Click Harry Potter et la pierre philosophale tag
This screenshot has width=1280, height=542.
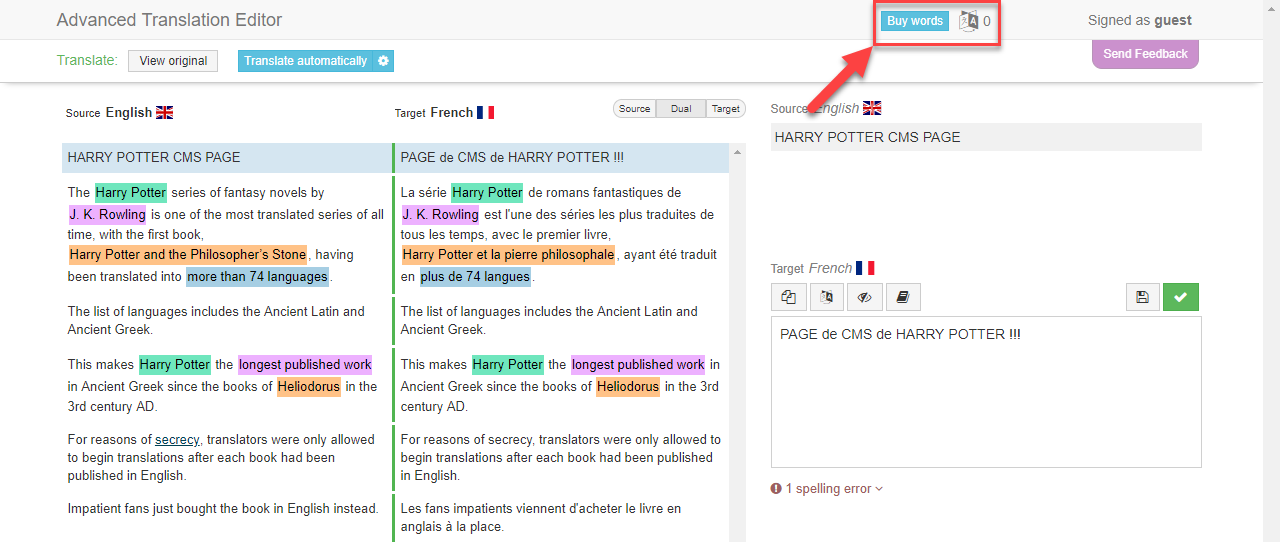[509, 255]
